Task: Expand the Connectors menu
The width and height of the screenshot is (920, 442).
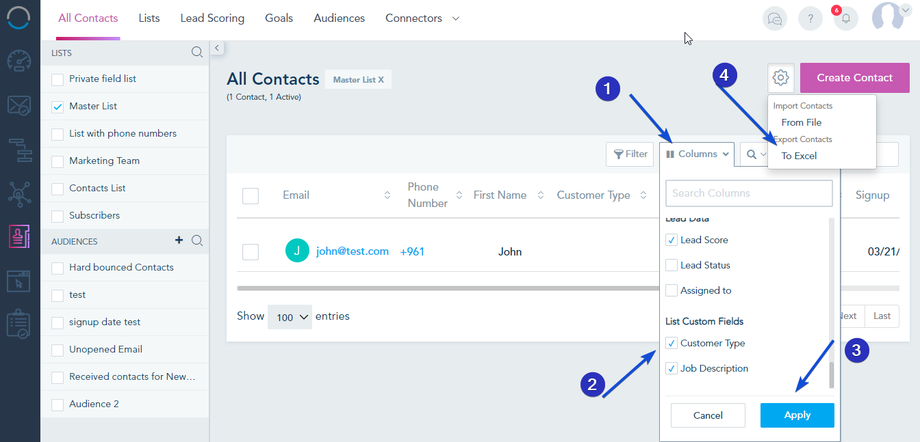Action: 422,18
